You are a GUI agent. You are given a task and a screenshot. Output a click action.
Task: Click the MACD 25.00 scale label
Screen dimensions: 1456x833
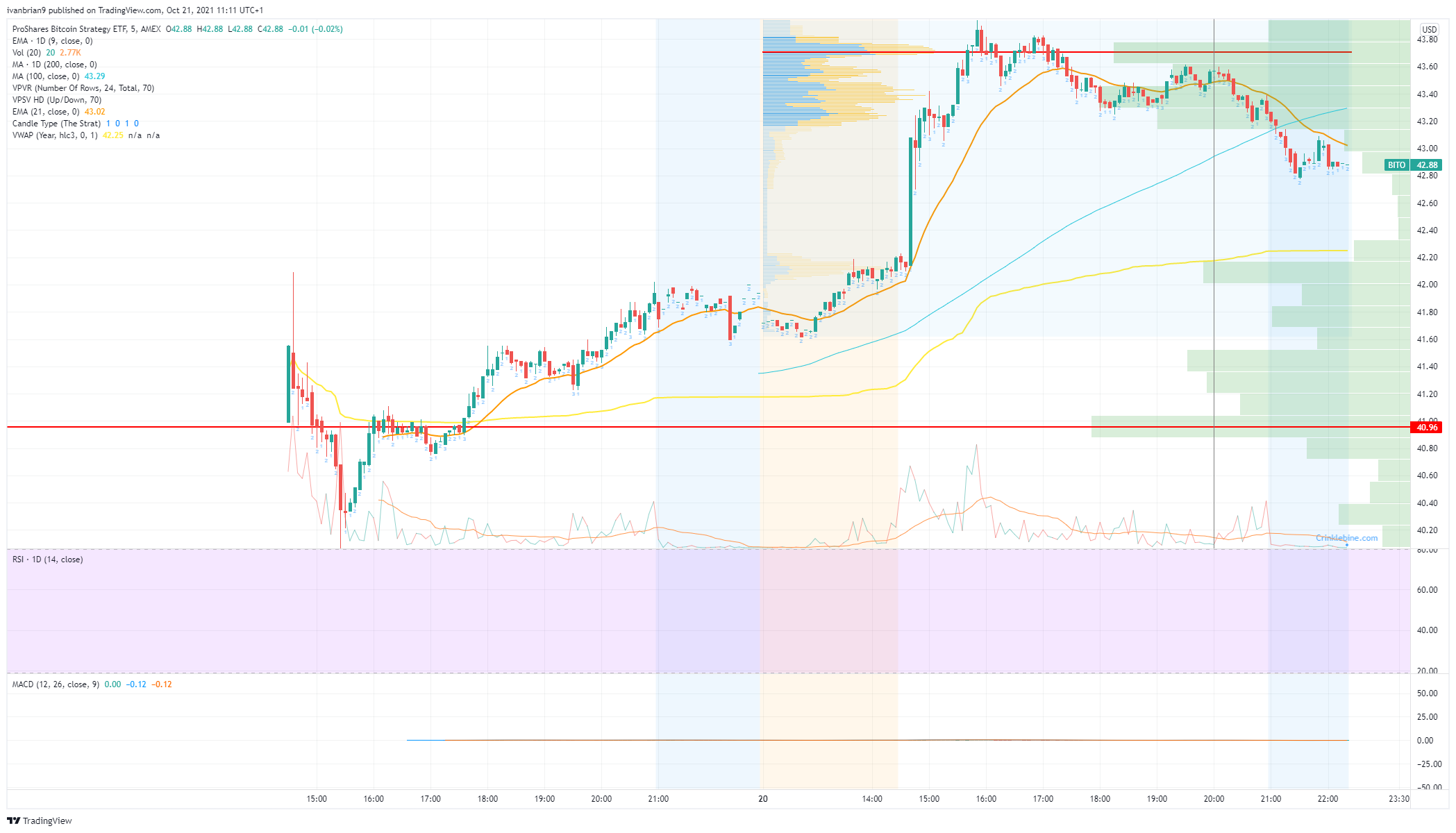coord(1427,717)
